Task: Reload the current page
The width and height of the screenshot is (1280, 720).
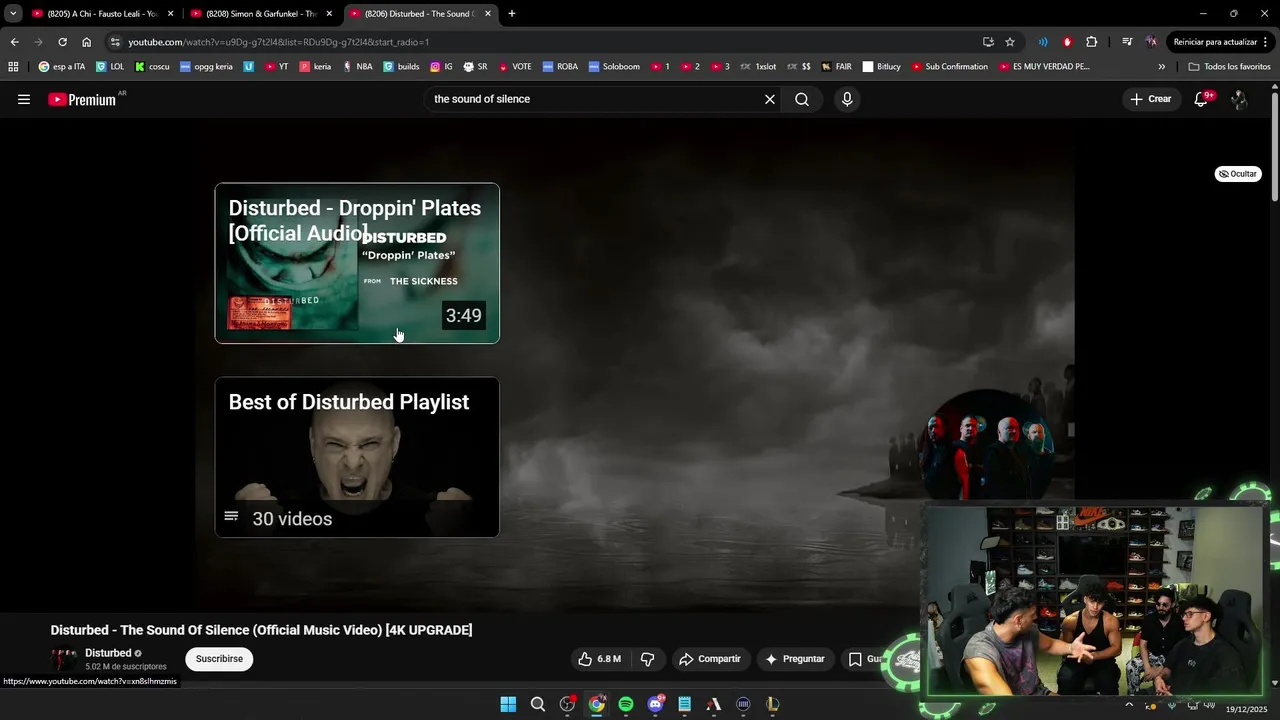Action: click(x=62, y=42)
